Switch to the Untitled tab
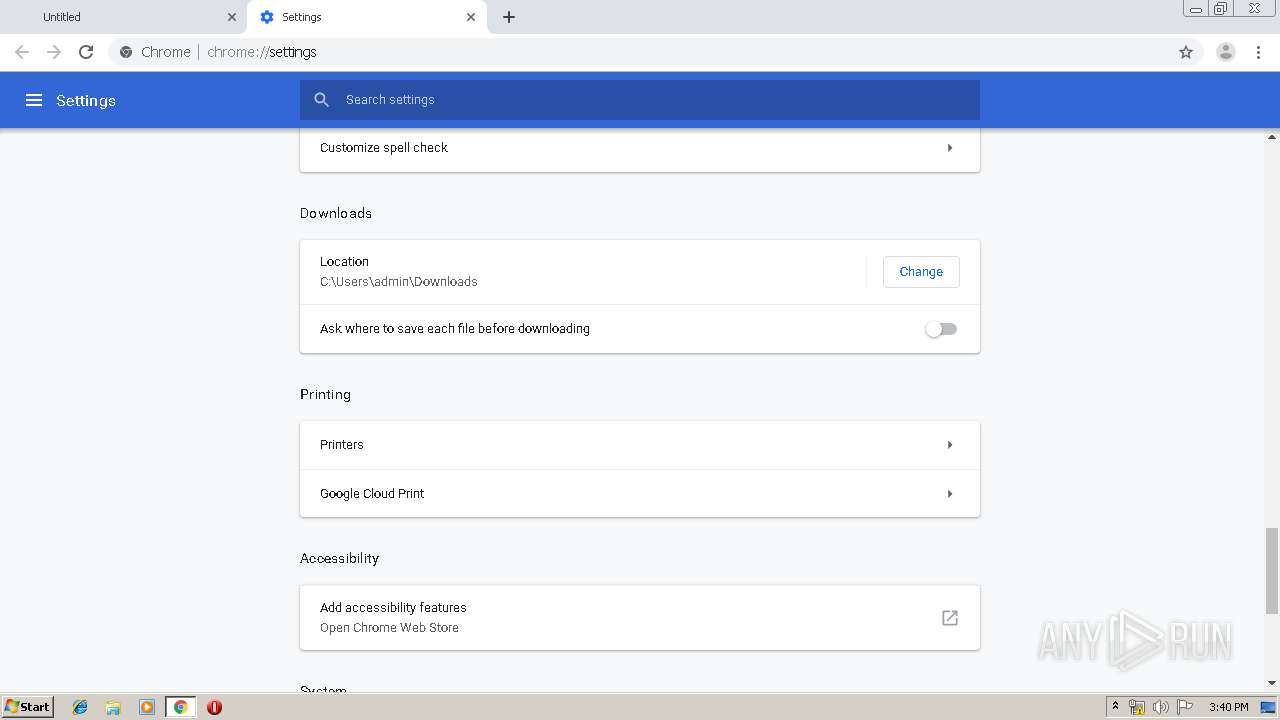 pos(124,17)
